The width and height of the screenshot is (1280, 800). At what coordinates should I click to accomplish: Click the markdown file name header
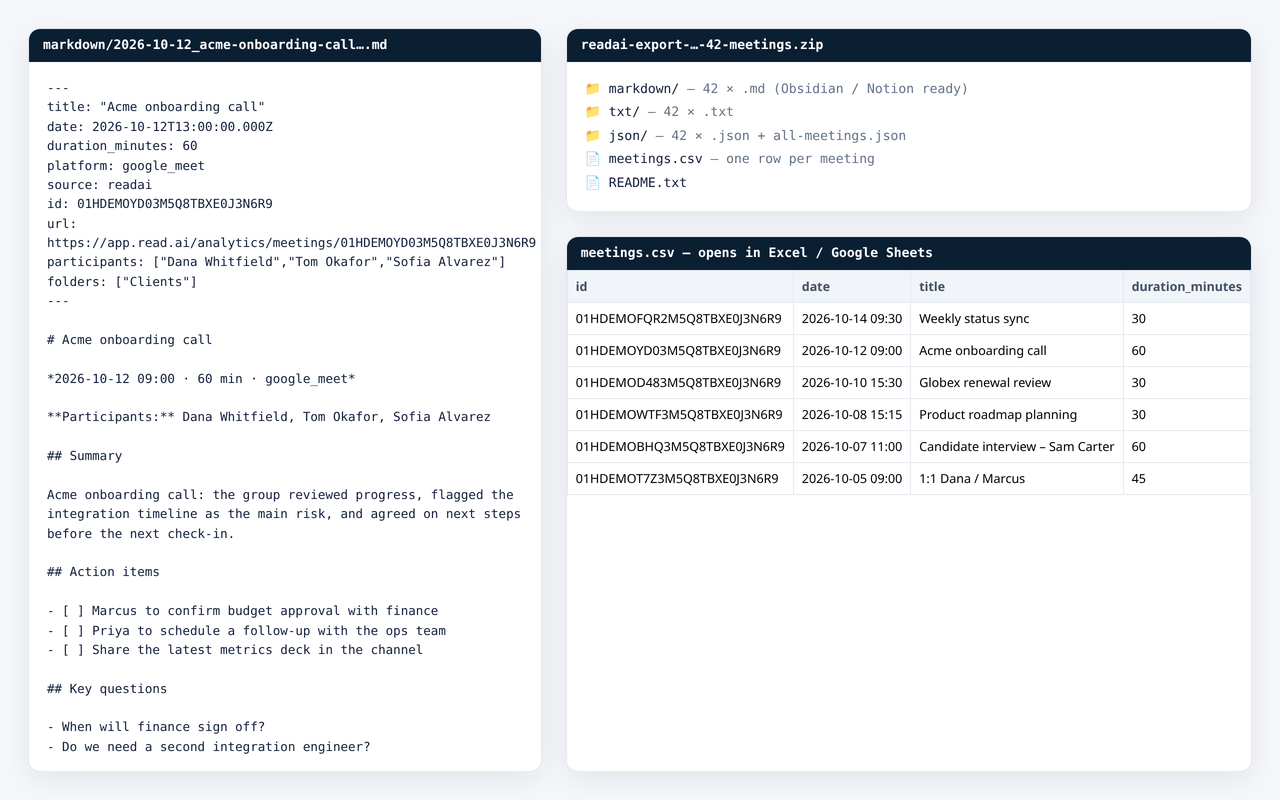(x=285, y=45)
